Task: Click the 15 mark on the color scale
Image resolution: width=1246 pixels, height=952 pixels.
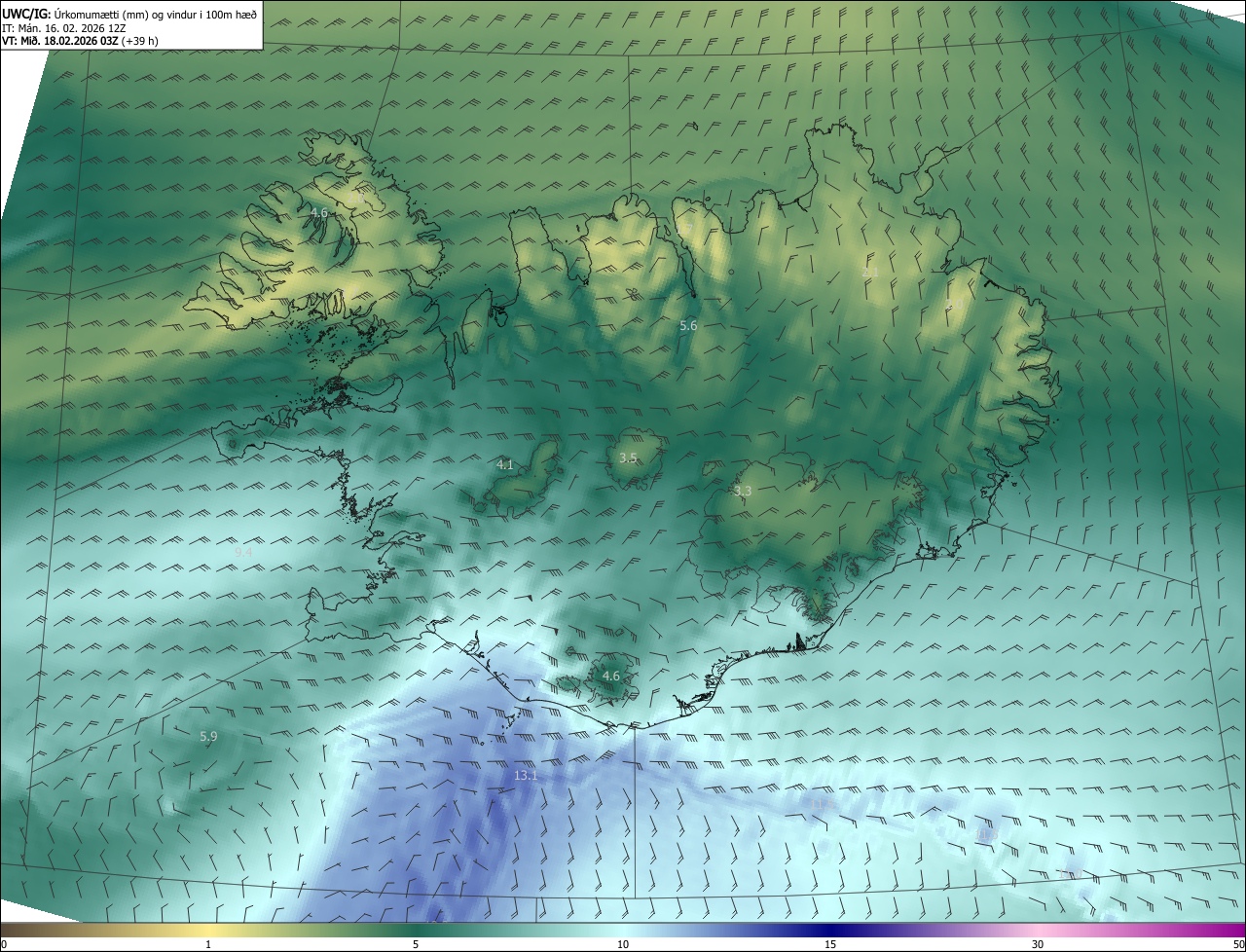Action: (830, 944)
